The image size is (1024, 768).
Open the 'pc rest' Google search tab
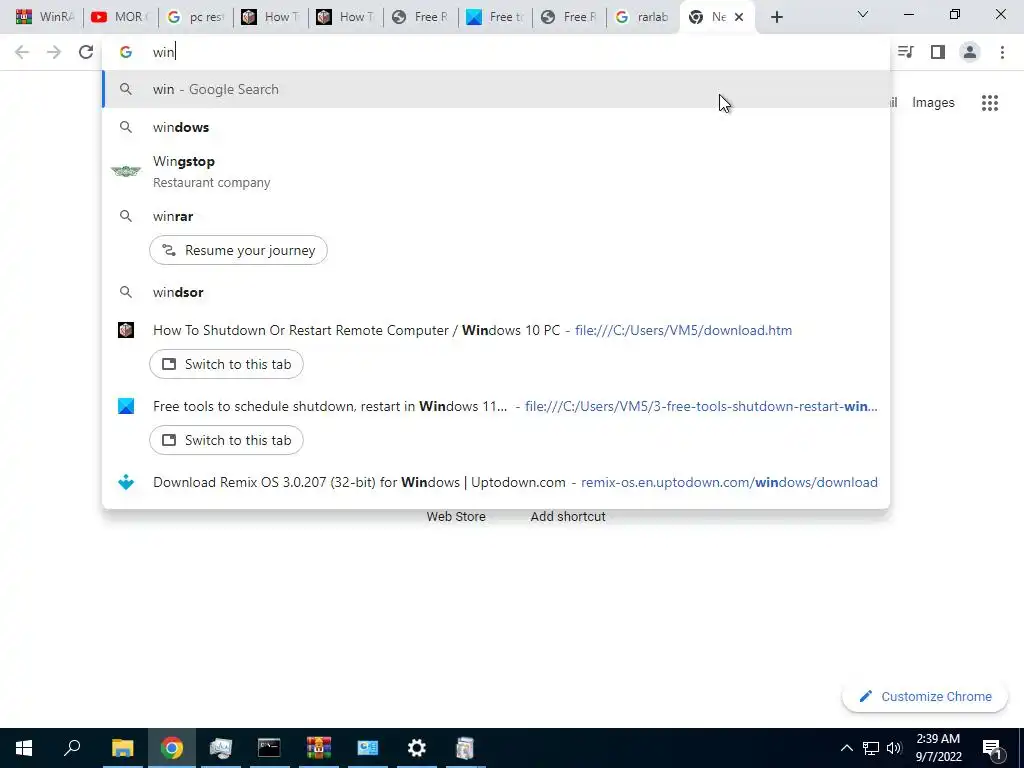coord(195,17)
